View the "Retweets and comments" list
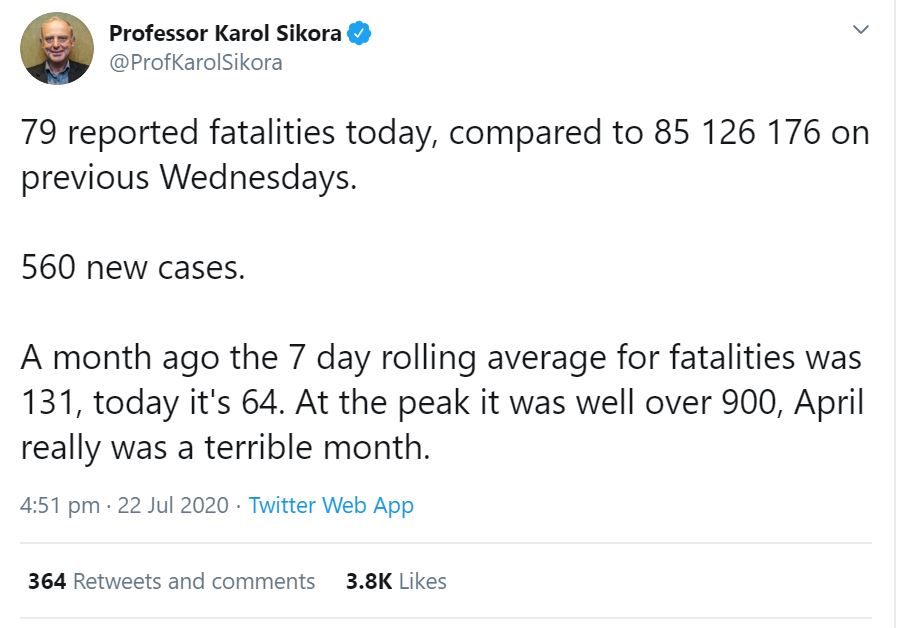906x628 pixels. [x=194, y=581]
